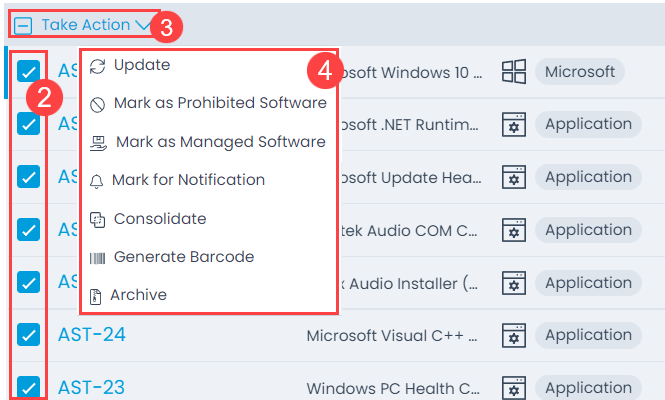Click the bell icon for Mark for Notification
The width and height of the screenshot is (665, 400).
point(97,181)
